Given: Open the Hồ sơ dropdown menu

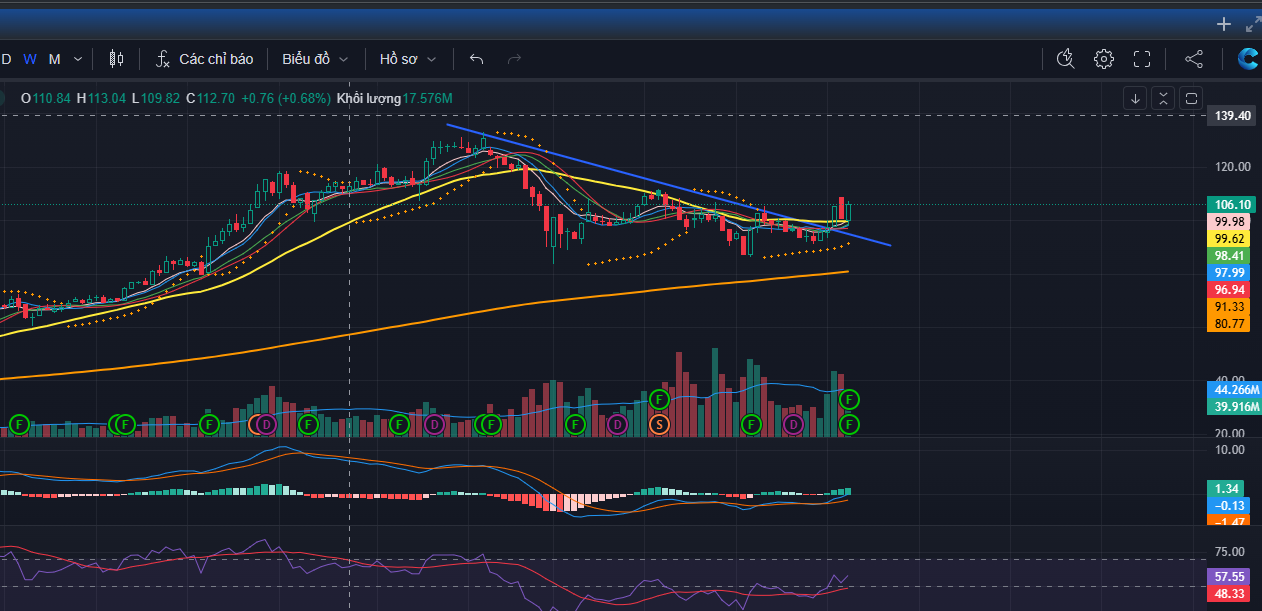Looking at the screenshot, I should [x=408, y=59].
